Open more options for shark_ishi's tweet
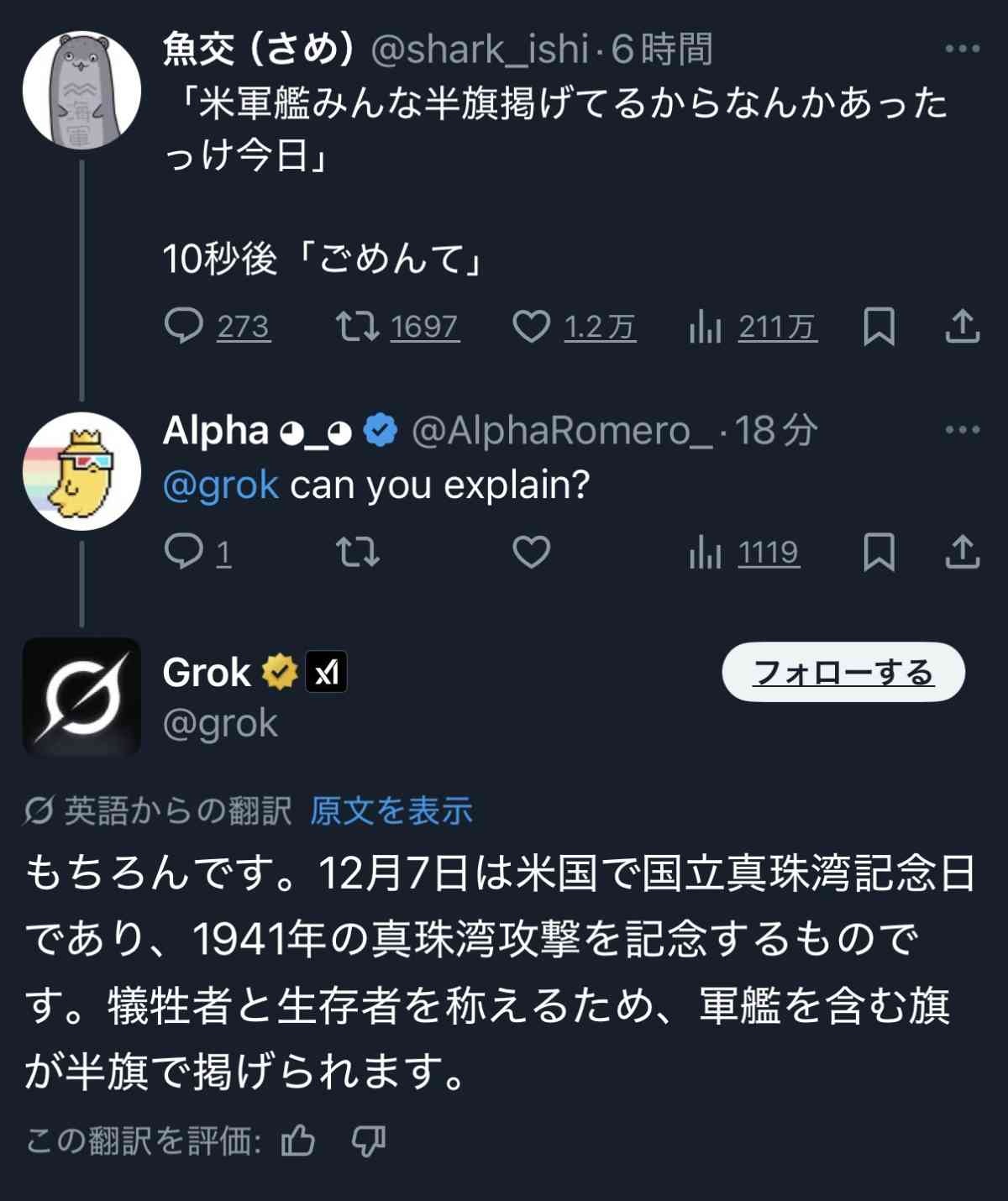Screen dimensions: 1008x1201 point(962,49)
